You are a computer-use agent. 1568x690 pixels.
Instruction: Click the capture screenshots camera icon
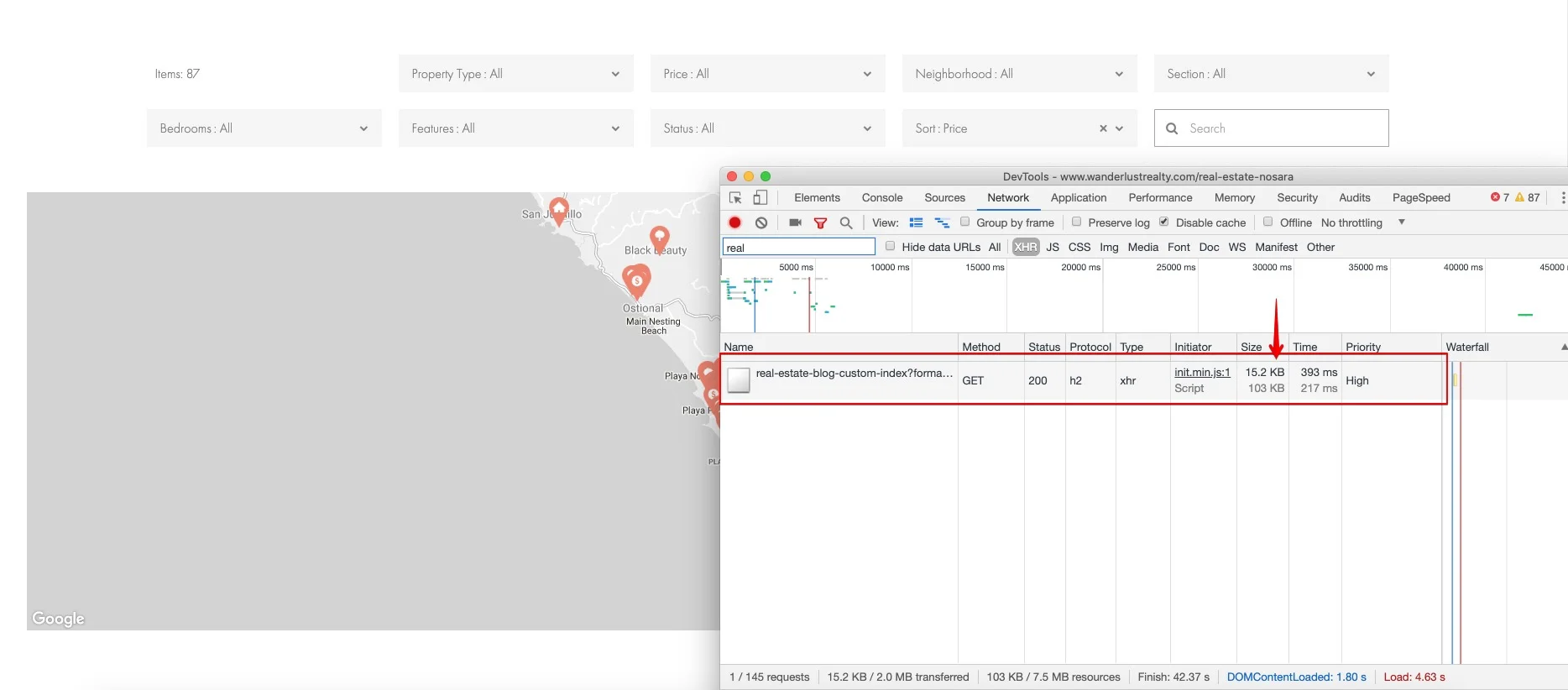(x=795, y=222)
